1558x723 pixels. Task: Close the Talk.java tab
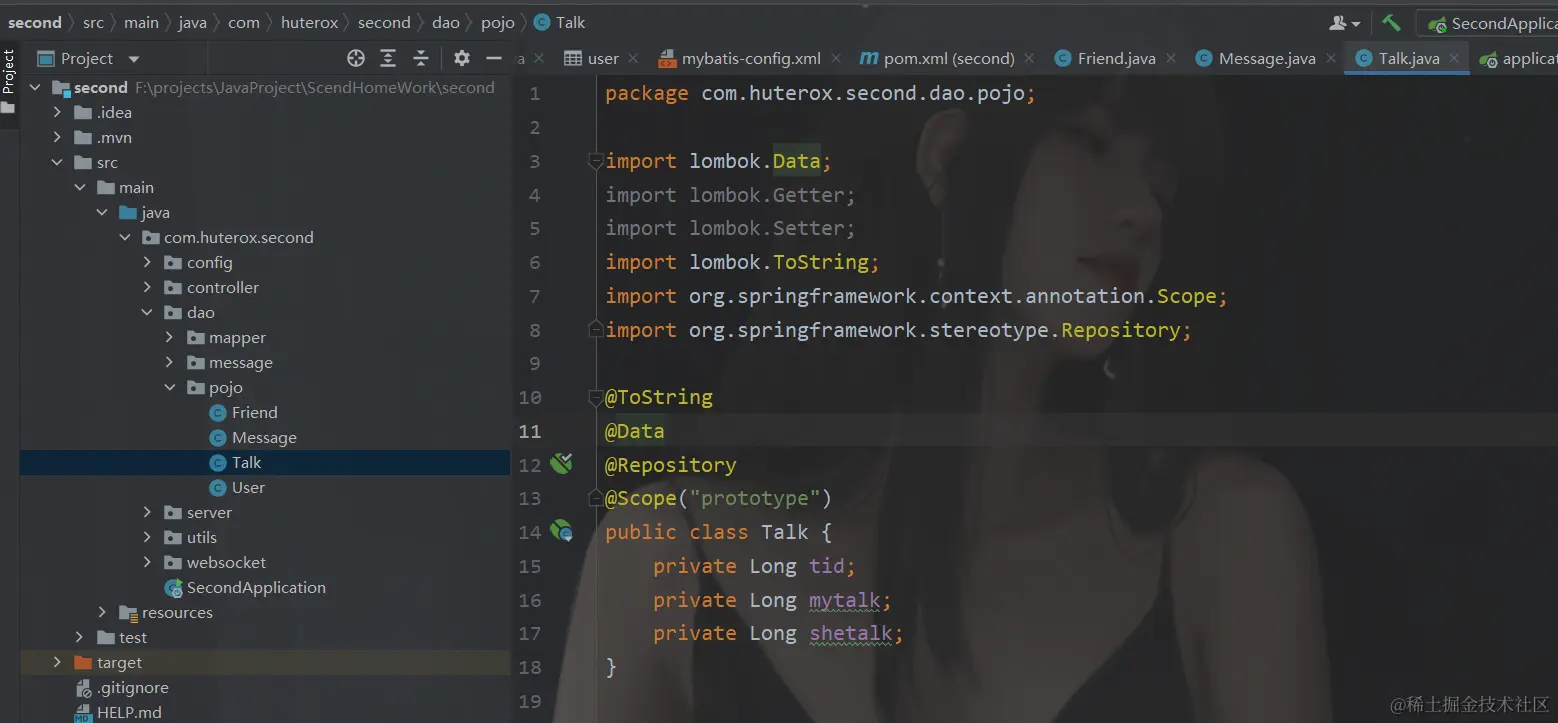1455,58
